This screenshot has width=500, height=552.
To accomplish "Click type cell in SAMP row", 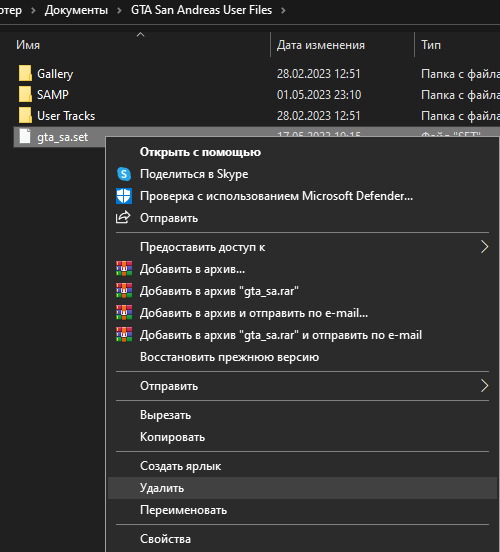I will tap(460, 95).
